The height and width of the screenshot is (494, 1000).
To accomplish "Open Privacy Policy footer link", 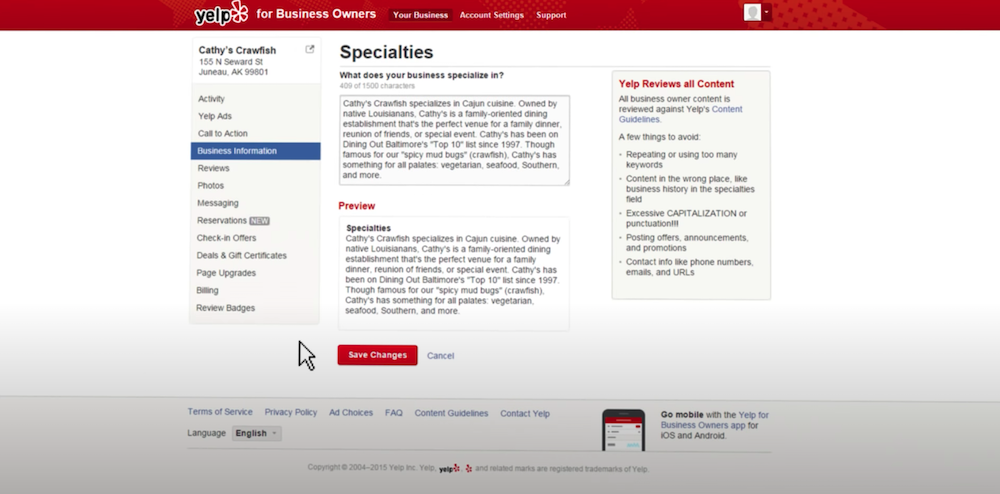I will point(291,412).
